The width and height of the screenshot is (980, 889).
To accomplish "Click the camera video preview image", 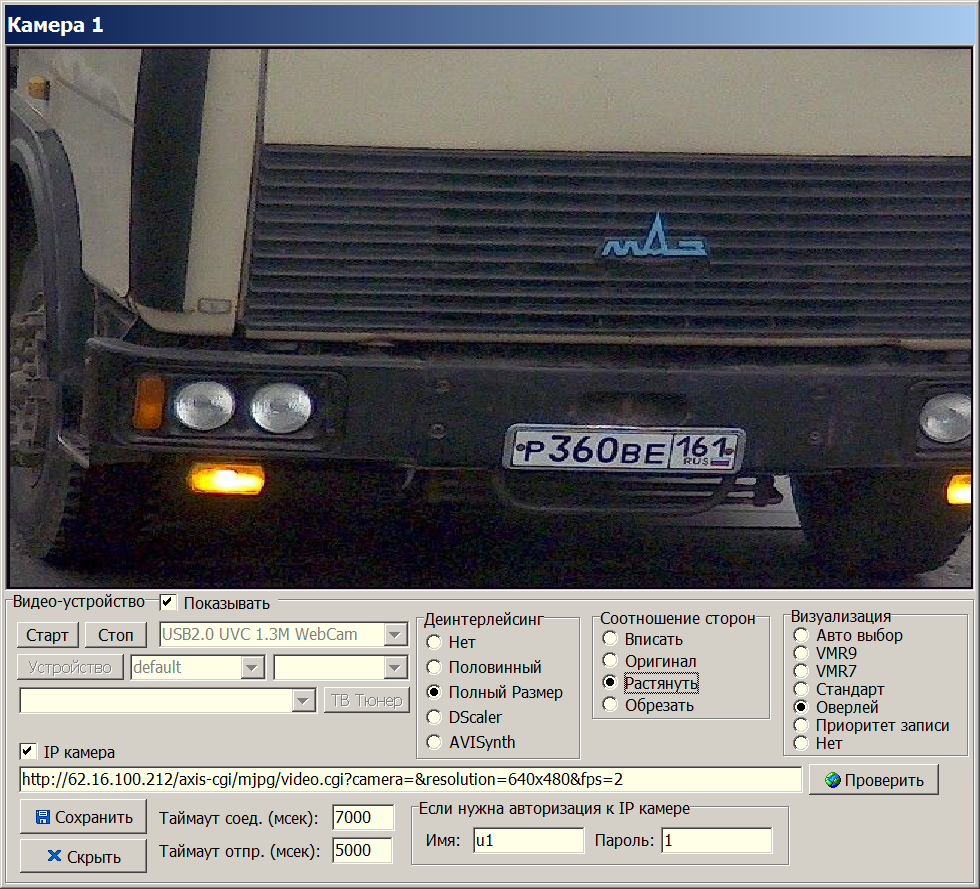I will coord(490,318).
